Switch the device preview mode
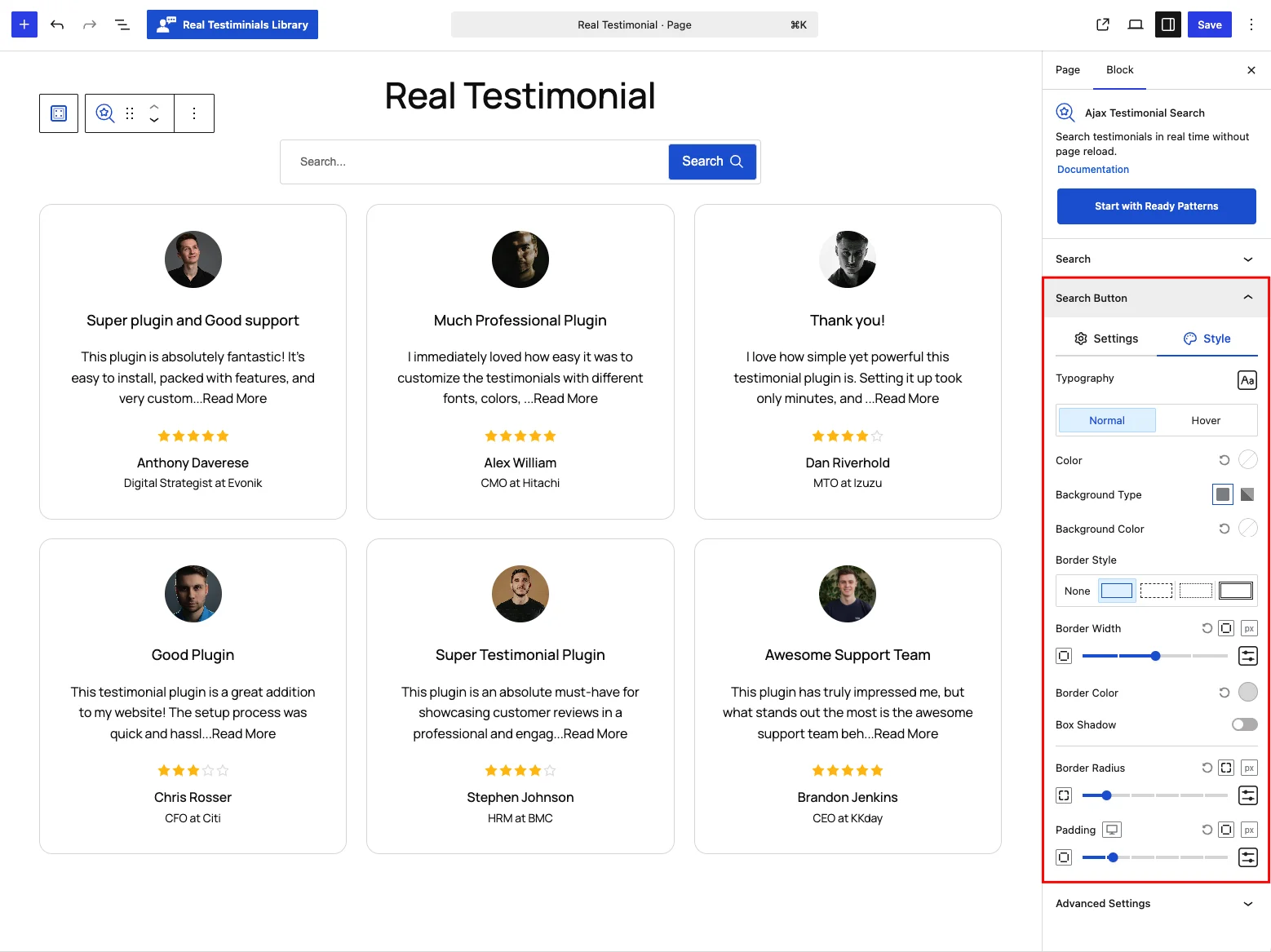 [1136, 24]
